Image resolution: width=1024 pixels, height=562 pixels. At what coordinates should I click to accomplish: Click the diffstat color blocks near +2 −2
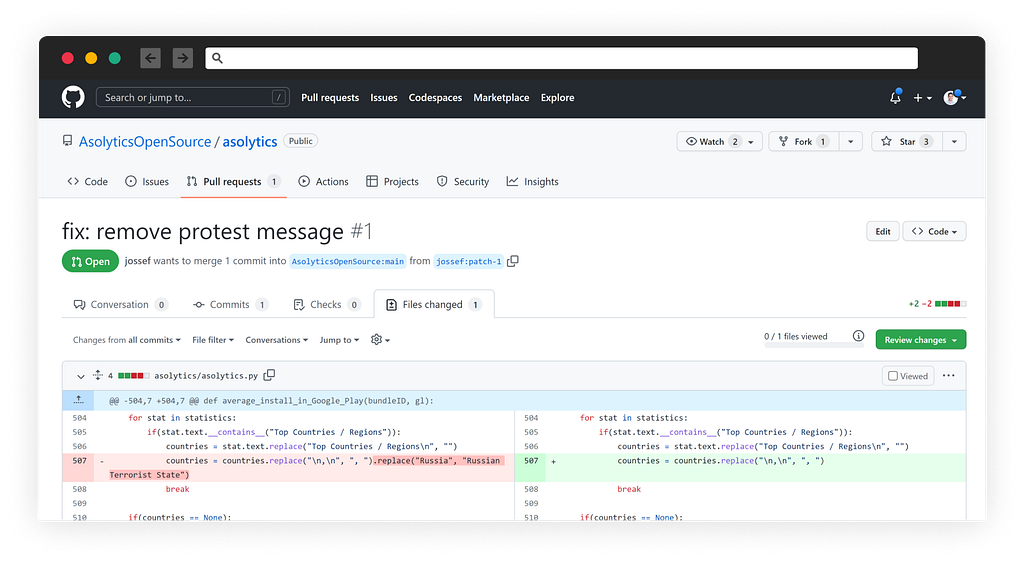tap(950, 304)
